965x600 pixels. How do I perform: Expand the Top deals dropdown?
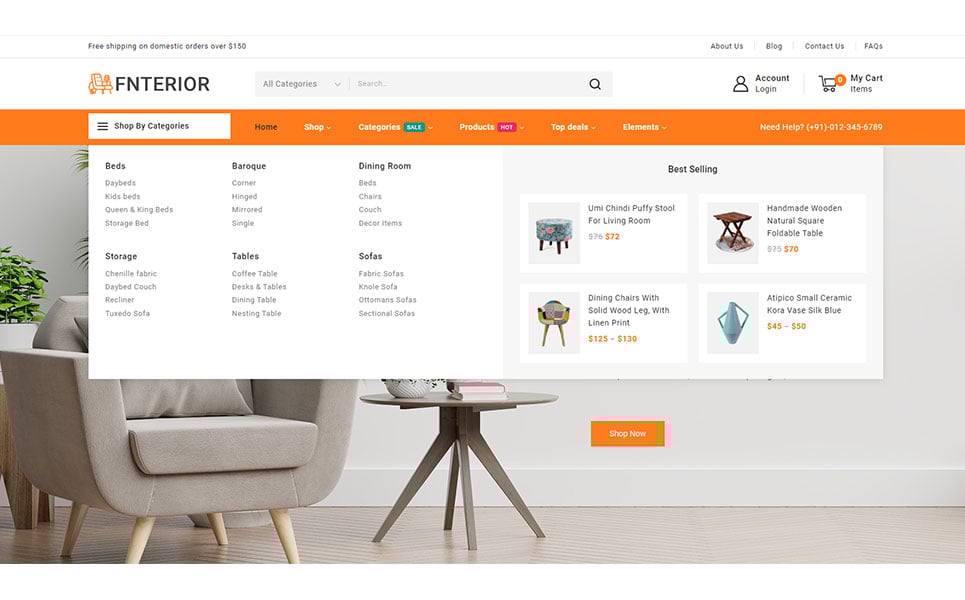click(x=573, y=127)
